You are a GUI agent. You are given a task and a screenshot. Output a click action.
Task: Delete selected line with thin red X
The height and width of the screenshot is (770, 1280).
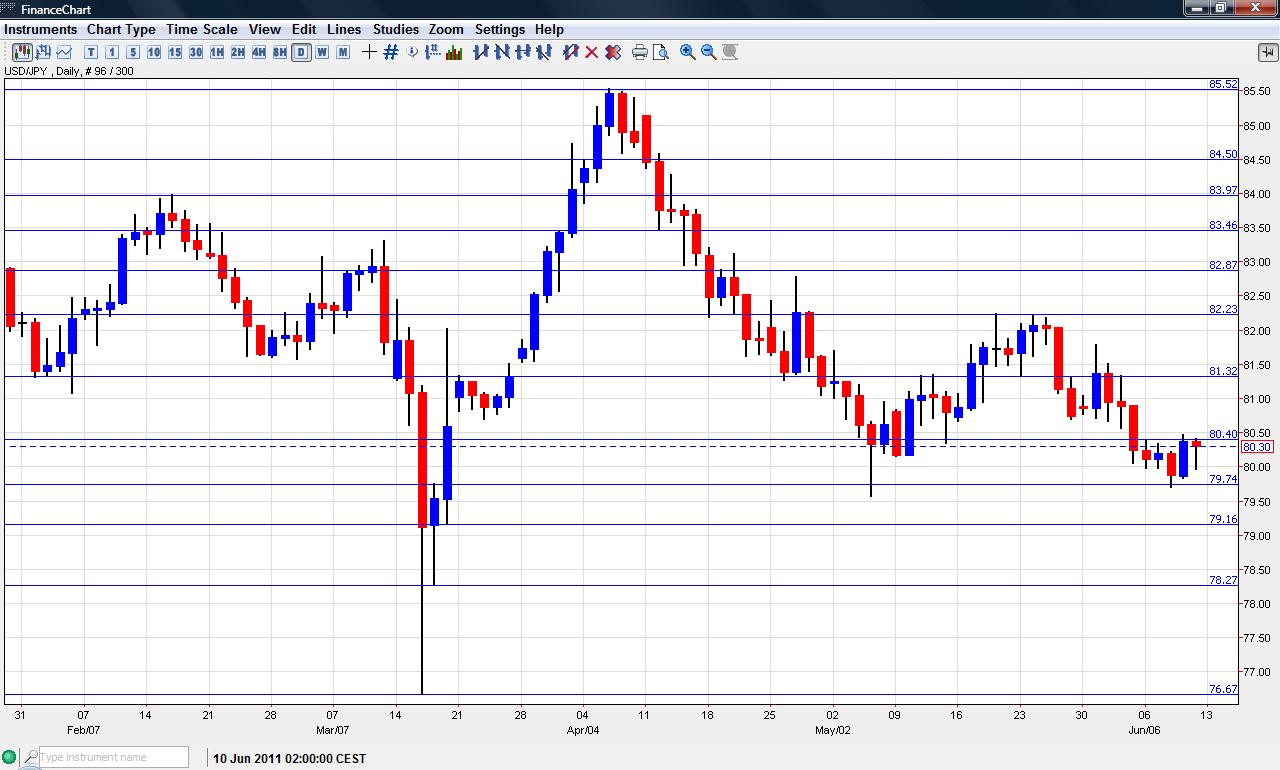592,52
